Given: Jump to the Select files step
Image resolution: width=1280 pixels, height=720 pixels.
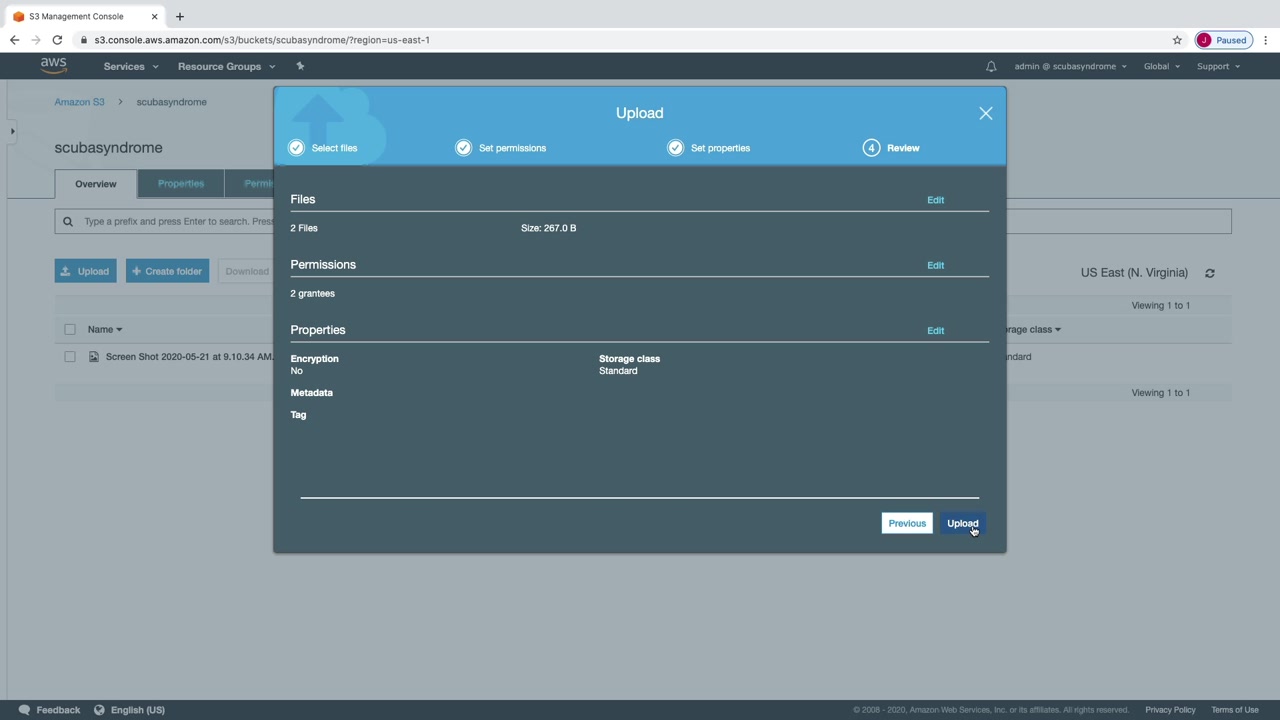Looking at the screenshot, I should click(323, 148).
